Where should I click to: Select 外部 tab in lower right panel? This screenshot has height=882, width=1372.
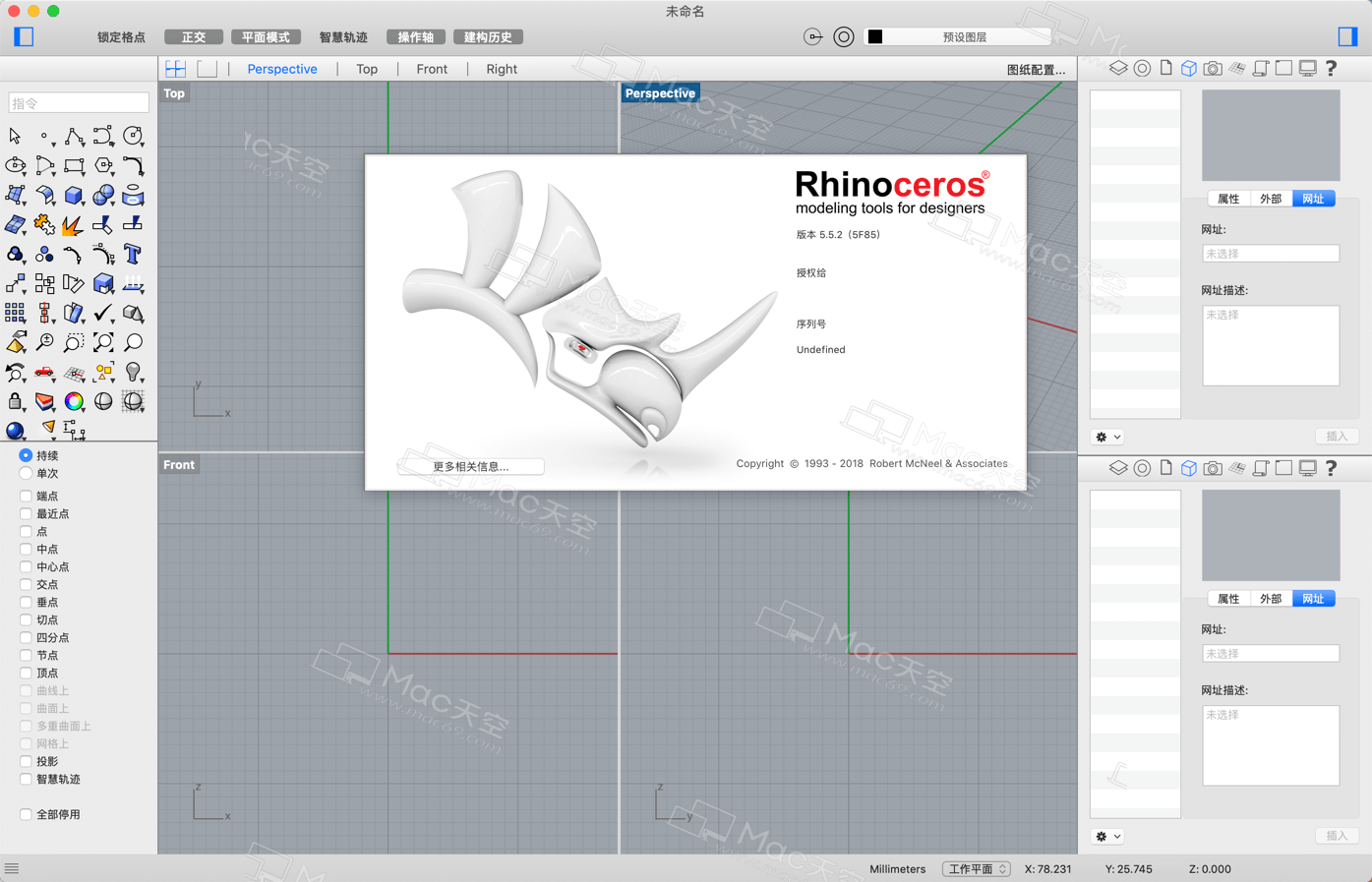1271,599
